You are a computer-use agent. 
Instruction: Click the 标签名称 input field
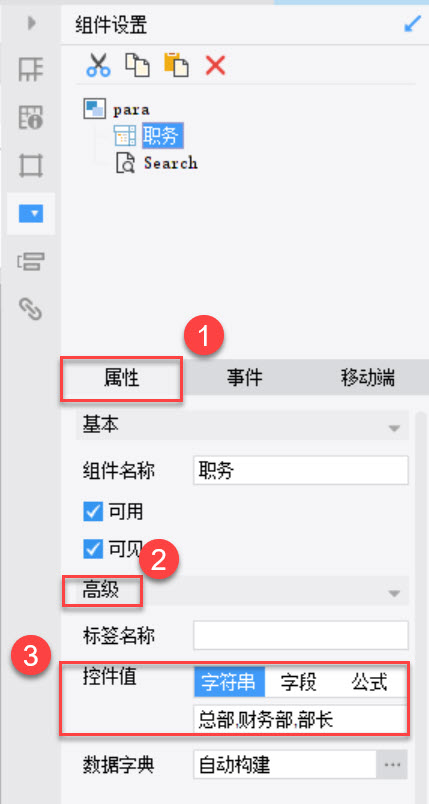(x=301, y=635)
